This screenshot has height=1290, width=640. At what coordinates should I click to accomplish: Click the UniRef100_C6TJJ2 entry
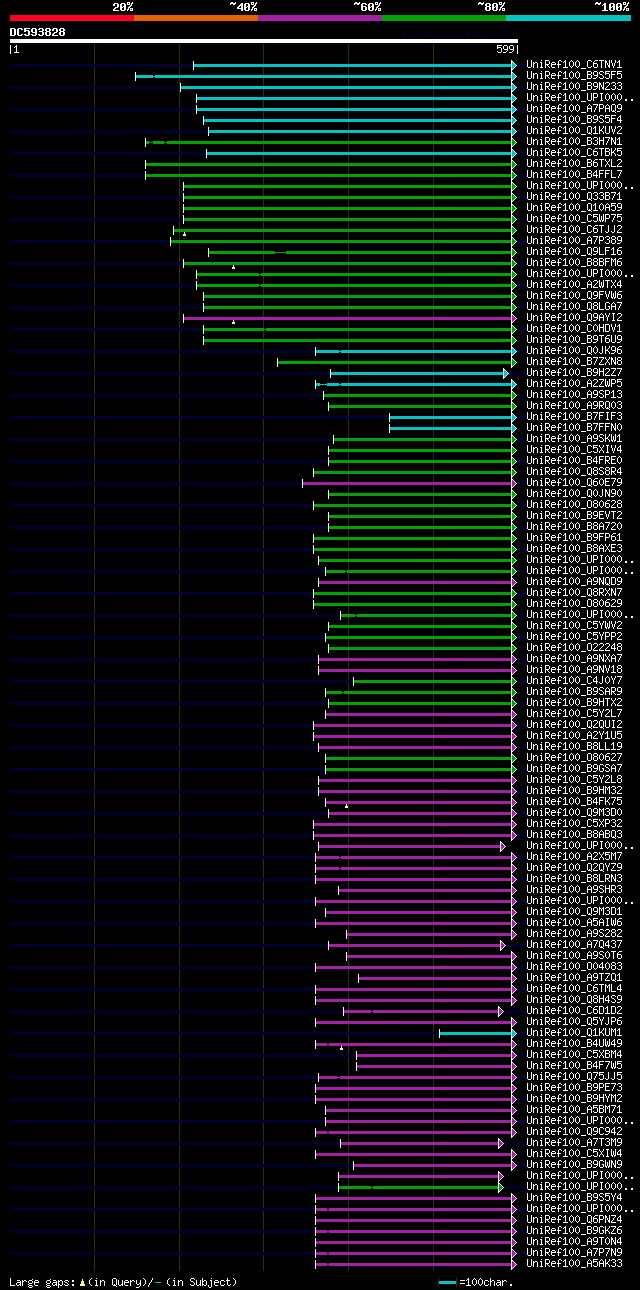(x=574, y=230)
